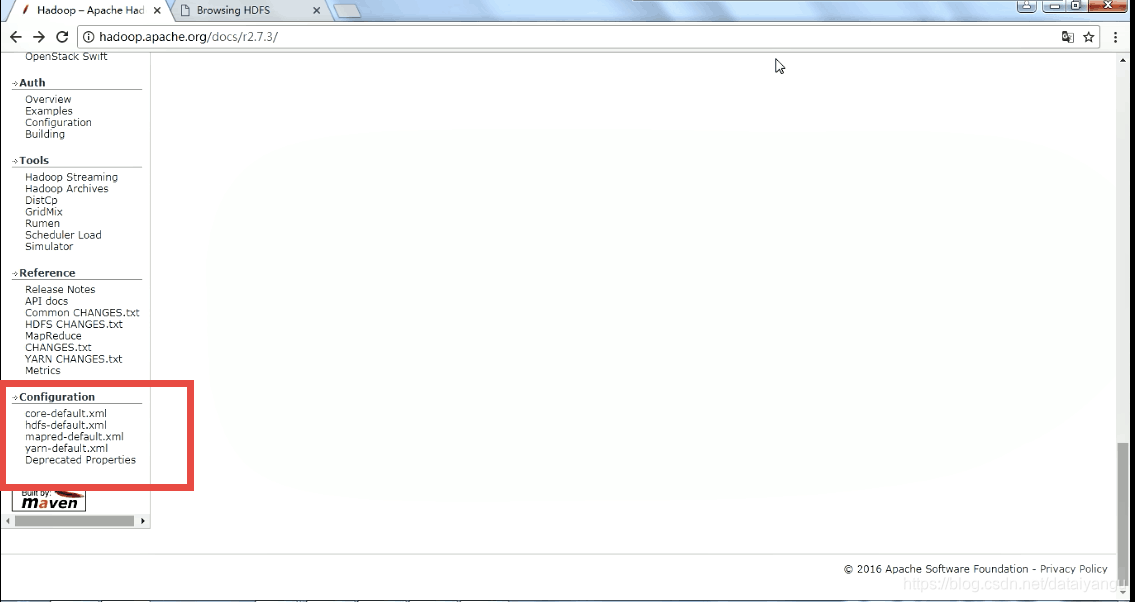Open the hdfs-default.xml link
This screenshot has width=1135, height=602.
pos(66,425)
